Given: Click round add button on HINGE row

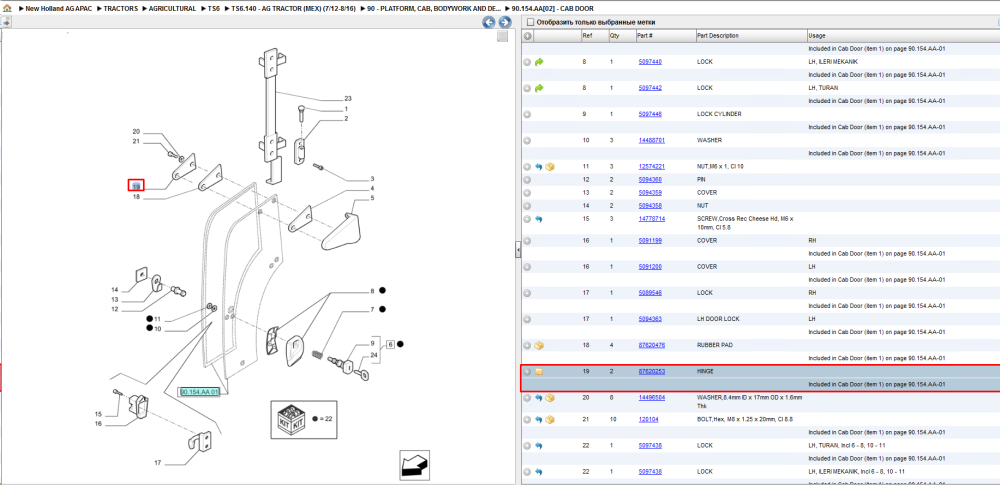Looking at the screenshot, I should pyautogui.click(x=527, y=371).
